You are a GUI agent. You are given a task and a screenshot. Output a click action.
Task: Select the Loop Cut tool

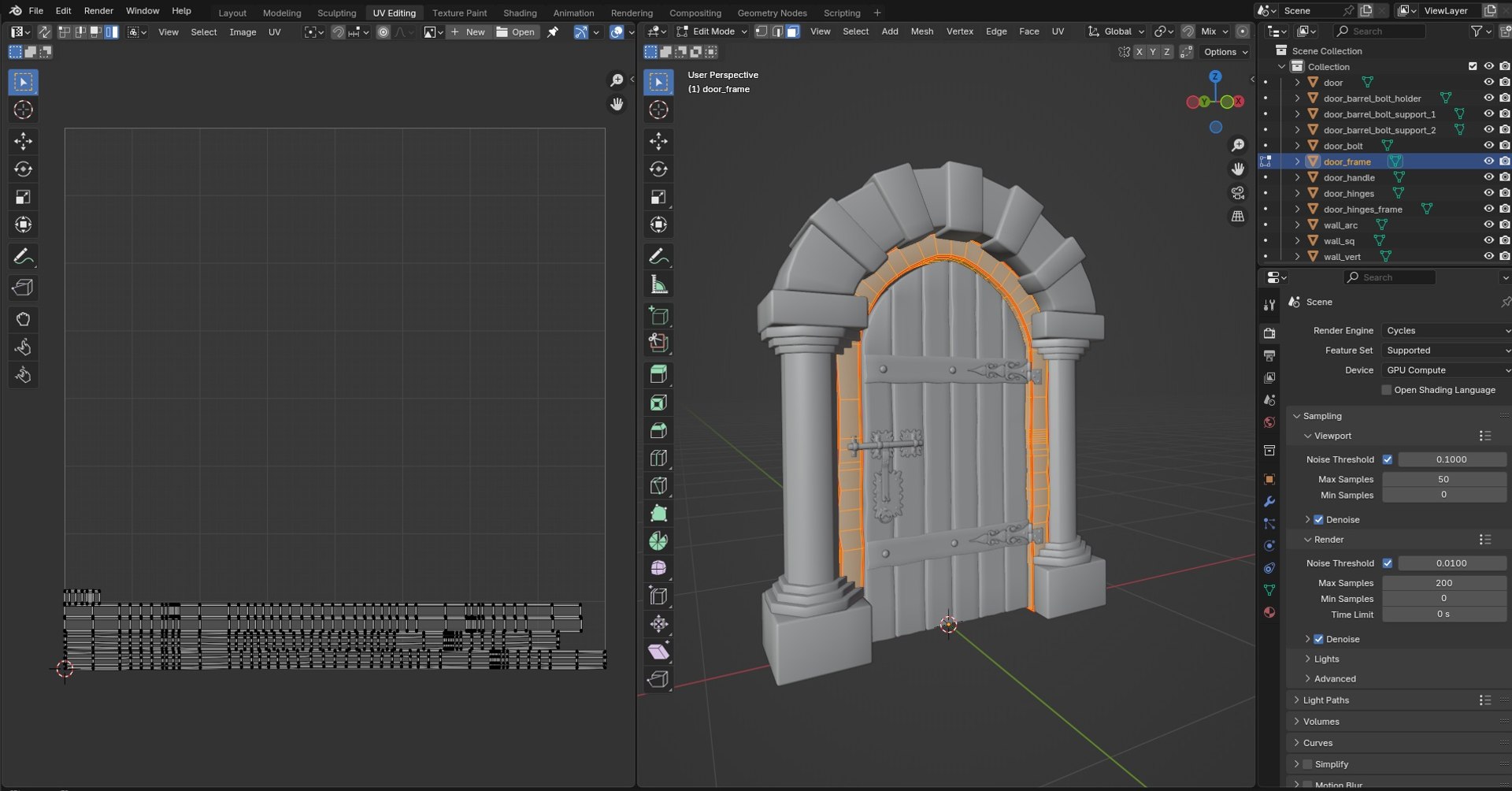point(658,458)
